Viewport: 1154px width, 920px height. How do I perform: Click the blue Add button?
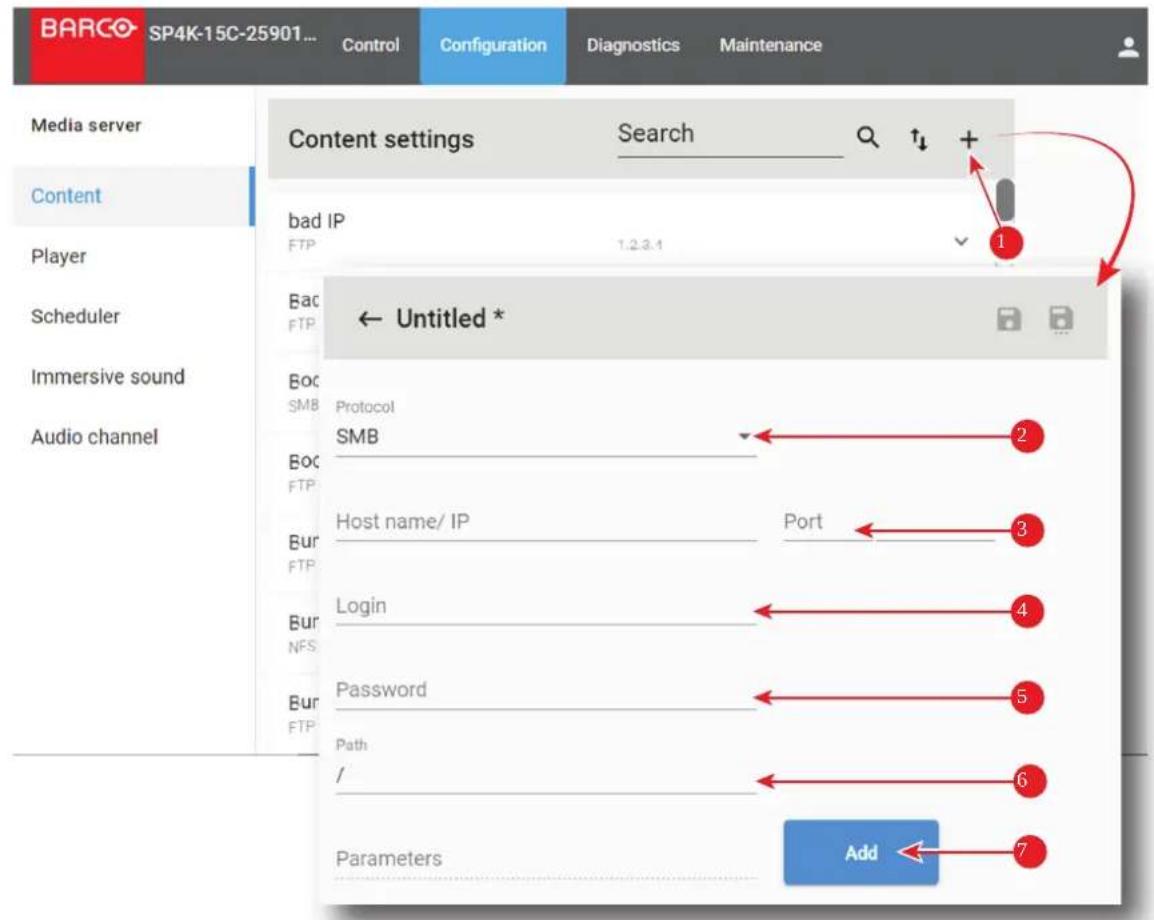(x=860, y=852)
